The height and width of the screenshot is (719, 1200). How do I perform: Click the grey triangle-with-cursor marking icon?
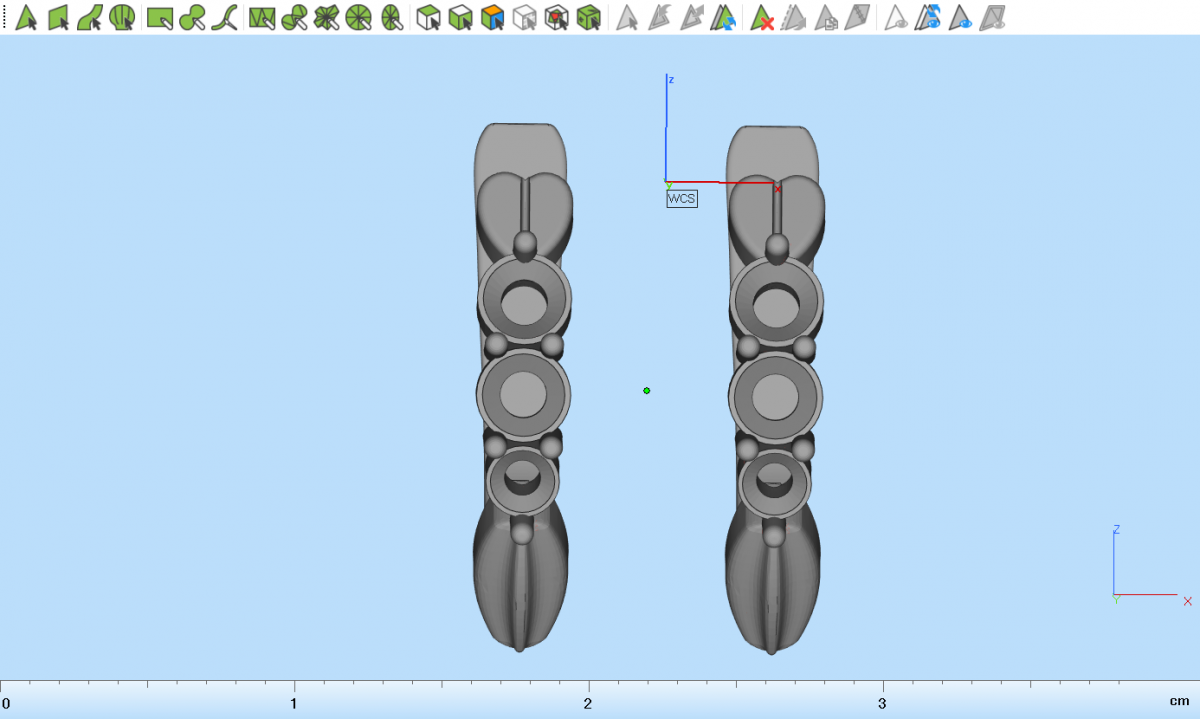pyautogui.click(x=627, y=17)
